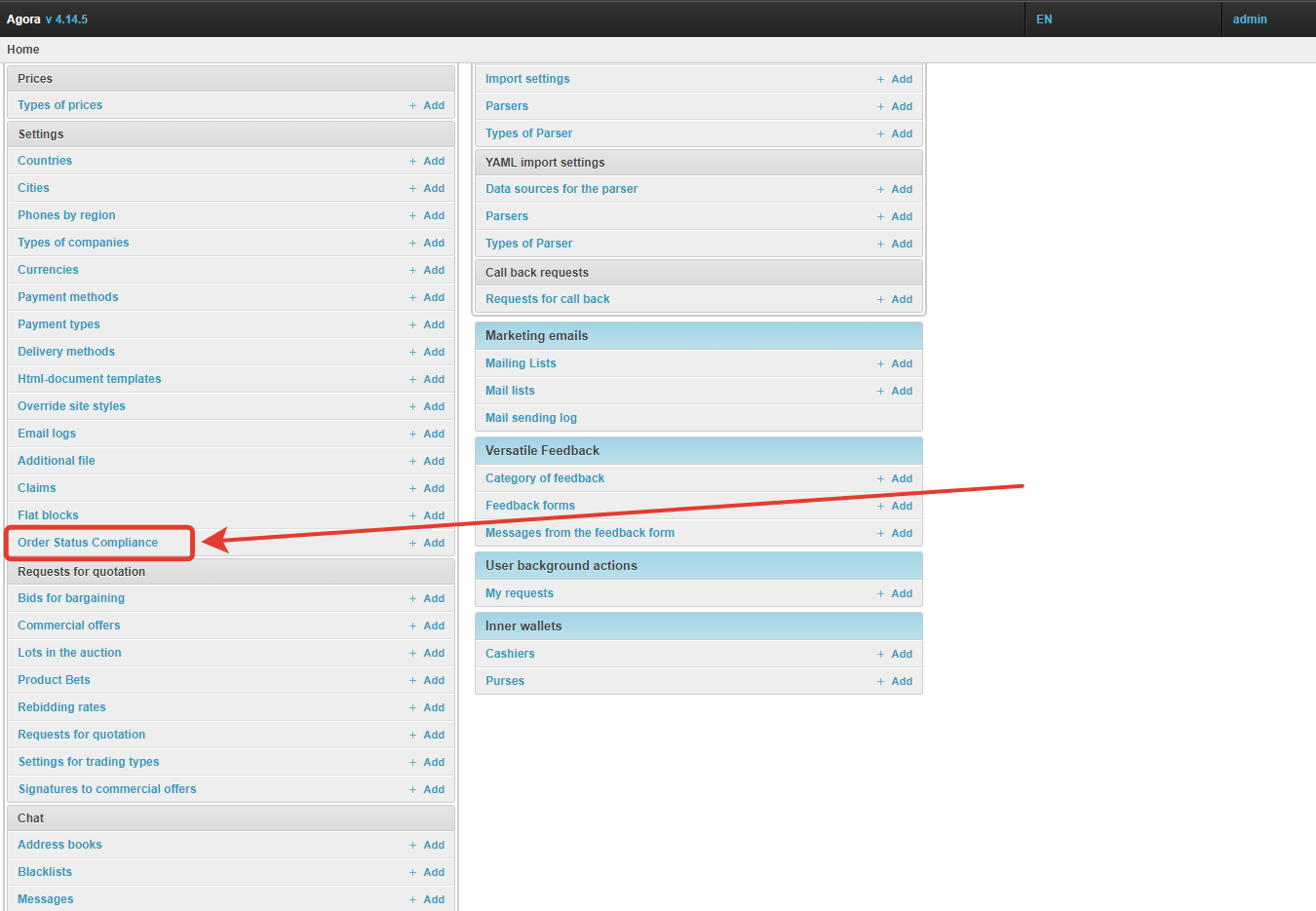Screen dimensions: 1316x911
Task: Open the EN language selector
Action: click(x=1044, y=19)
